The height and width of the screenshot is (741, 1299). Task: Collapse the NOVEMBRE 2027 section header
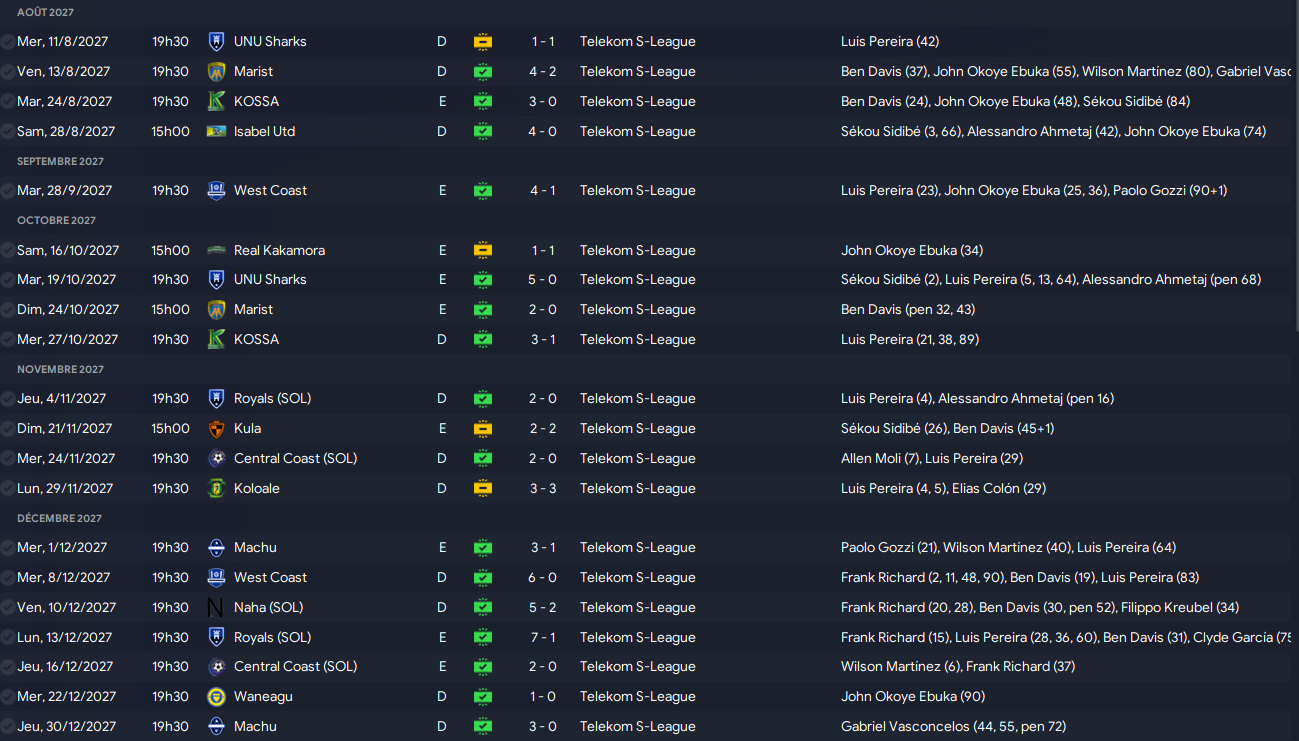tap(61, 369)
